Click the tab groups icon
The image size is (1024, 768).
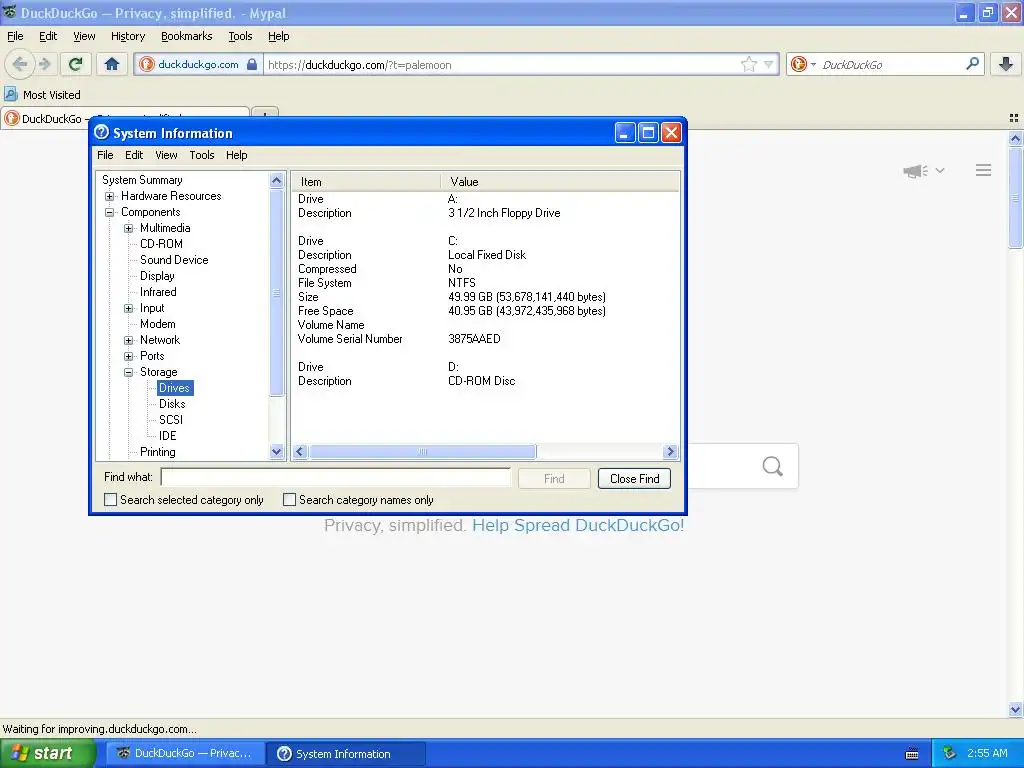[1014, 118]
